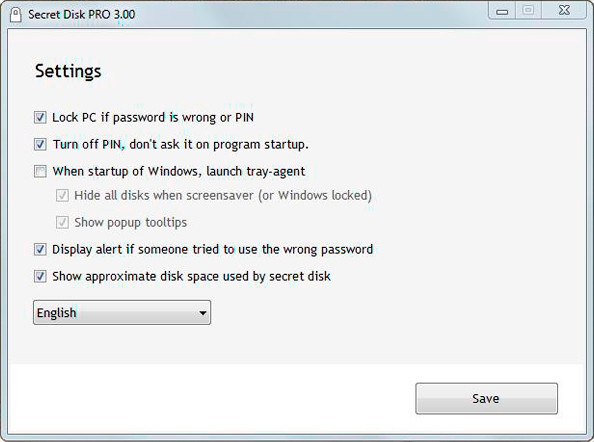Screen dimensions: 594x442
Task: Close the Secret Disk PRO window
Action: [564, 11]
